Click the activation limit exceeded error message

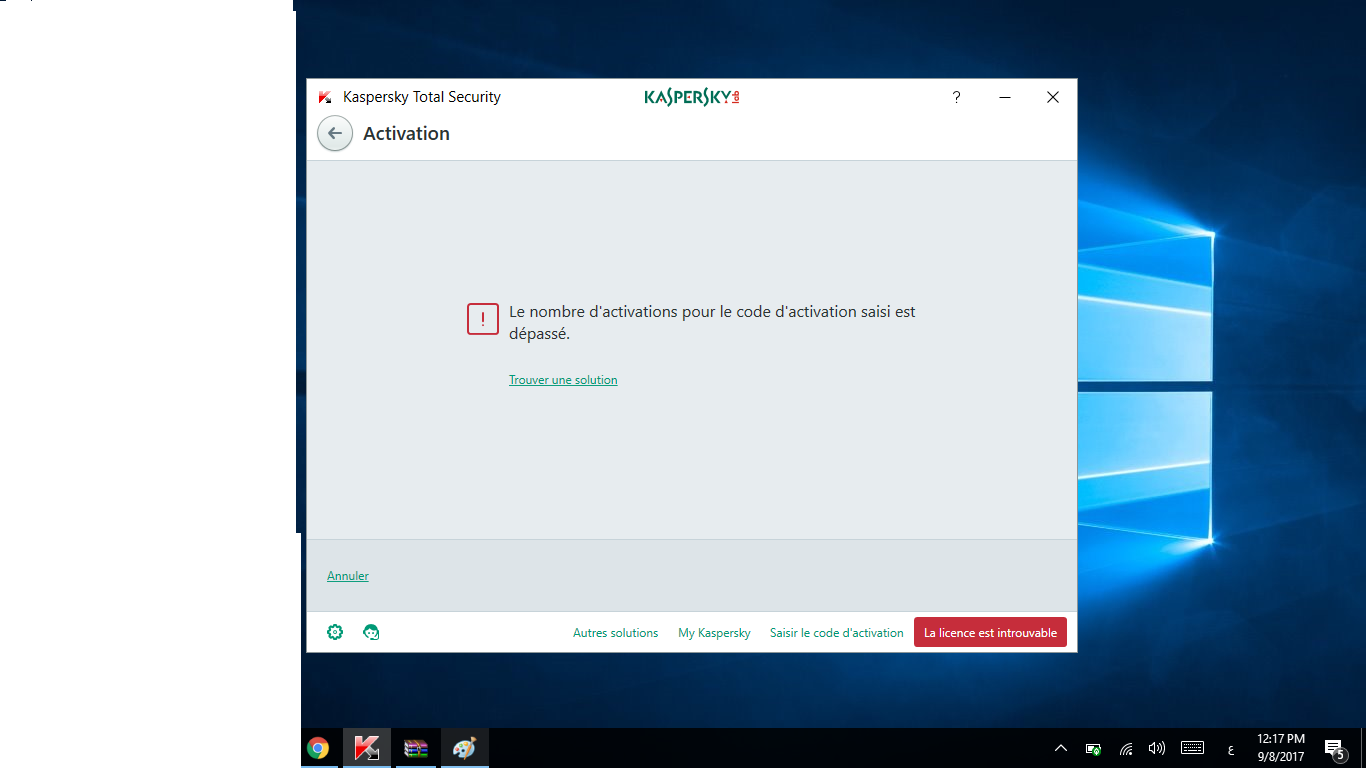pyautogui.click(x=712, y=323)
